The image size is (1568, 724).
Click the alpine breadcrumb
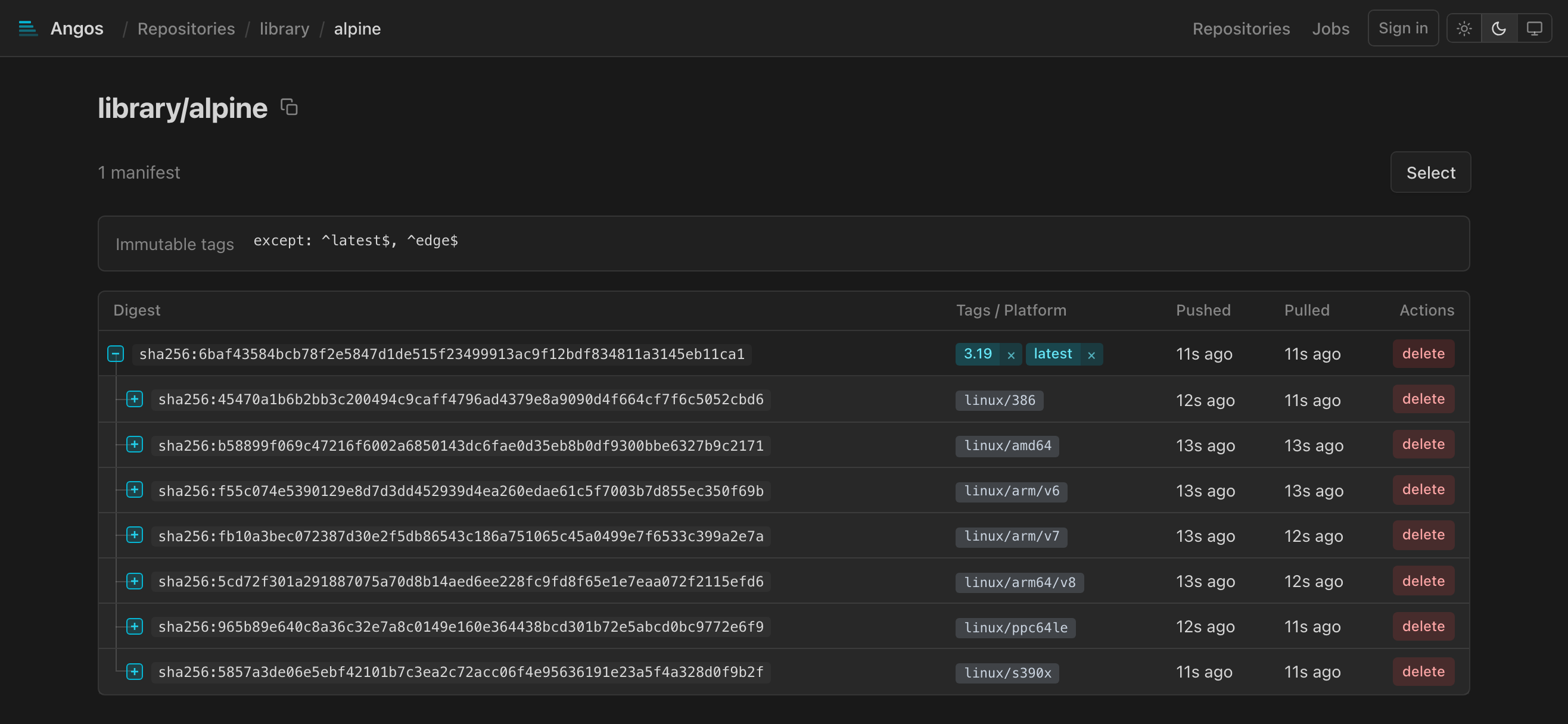[357, 29]
